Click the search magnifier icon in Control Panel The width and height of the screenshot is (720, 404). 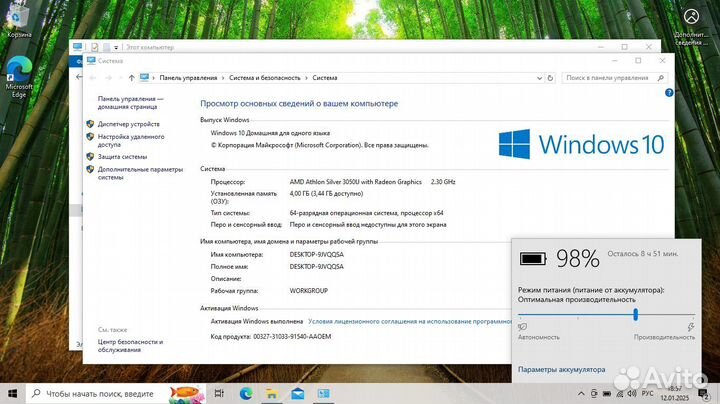tap(661, 78)
